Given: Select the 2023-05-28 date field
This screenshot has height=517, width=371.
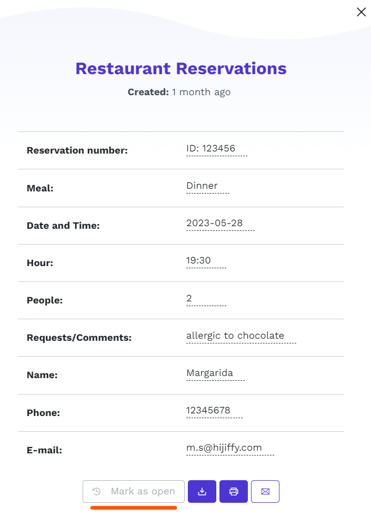Looking at the screenshot, I should 220,224.
